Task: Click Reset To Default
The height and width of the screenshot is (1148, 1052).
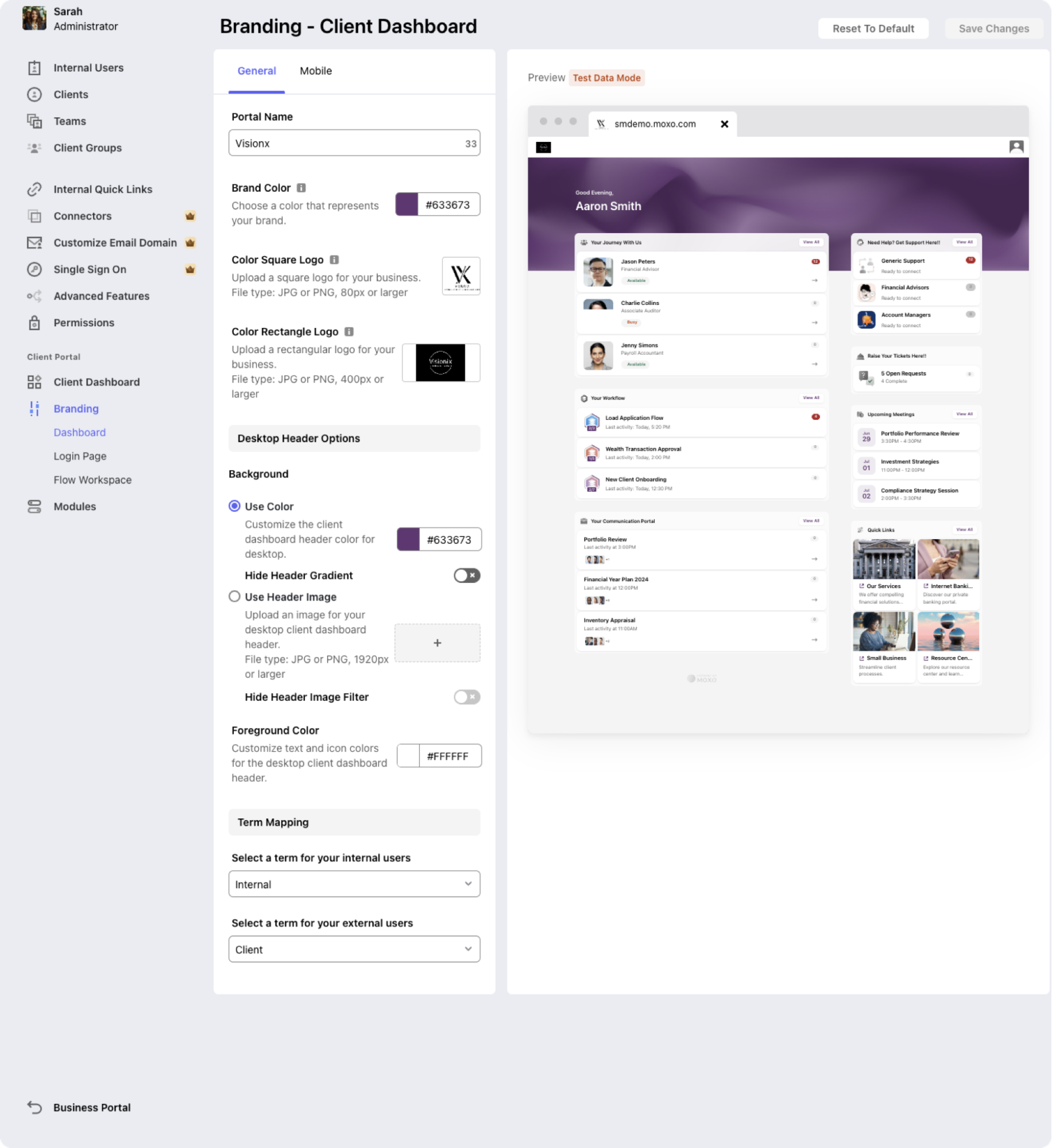Action: [873, 28]
